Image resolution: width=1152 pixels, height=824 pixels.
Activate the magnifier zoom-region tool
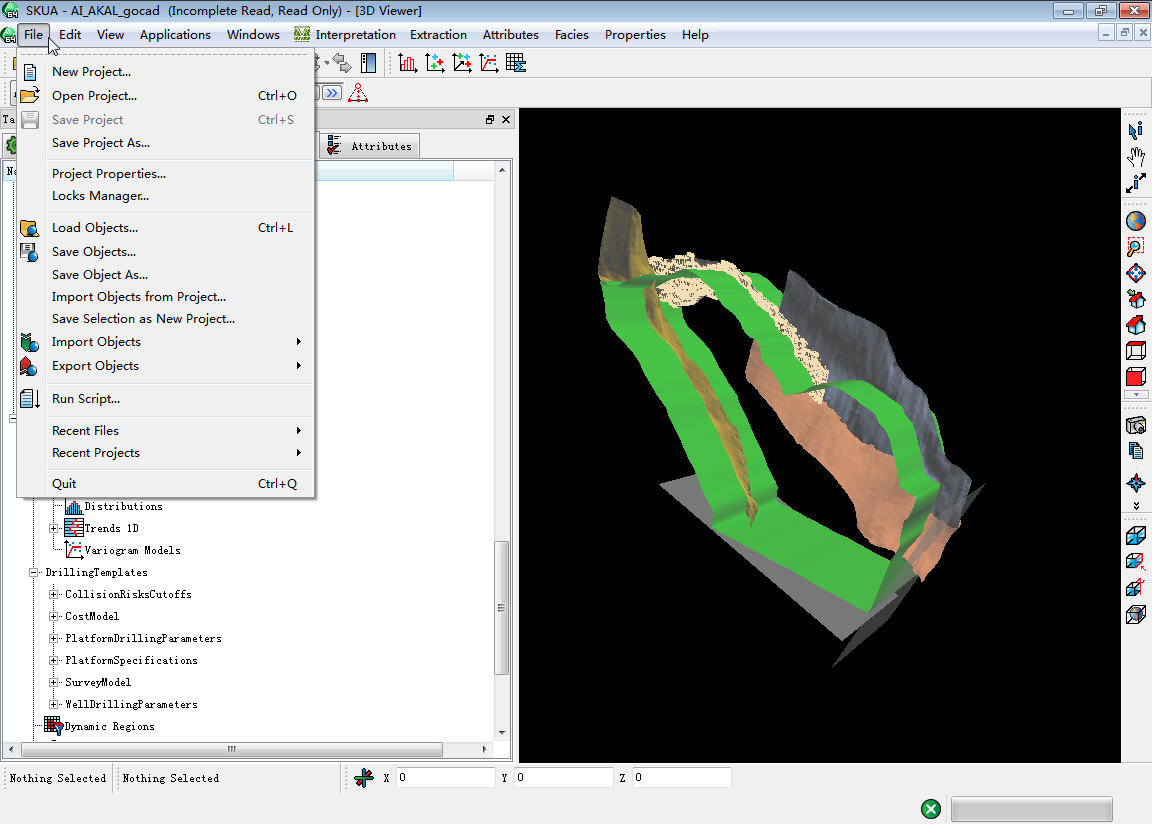click(x=1136, y=247)
